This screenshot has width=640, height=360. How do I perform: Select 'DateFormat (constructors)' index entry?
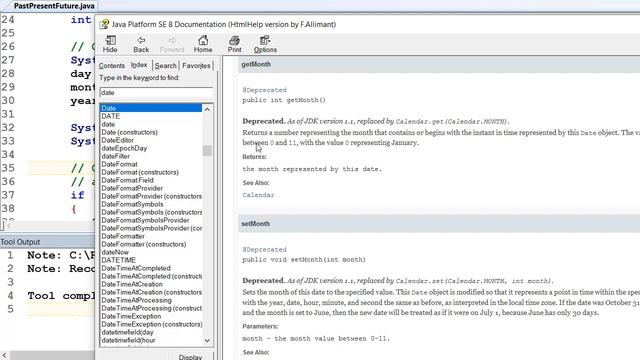pyautogui.click(x=140, y=172)
